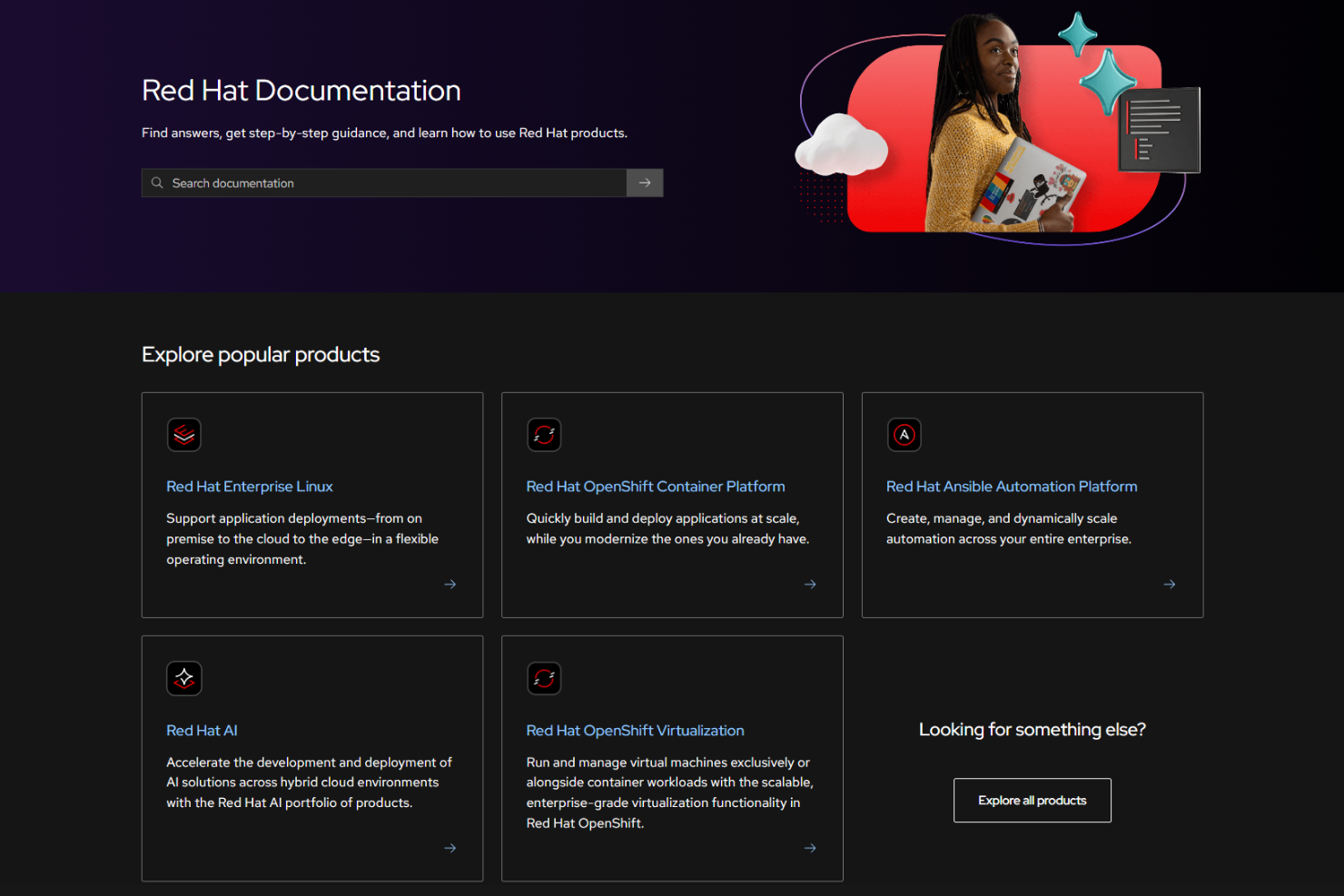Click the arrow in the Red Hat AI card
The width and height of the screenshot is (1344, 896).
click(x=450, y=848)
